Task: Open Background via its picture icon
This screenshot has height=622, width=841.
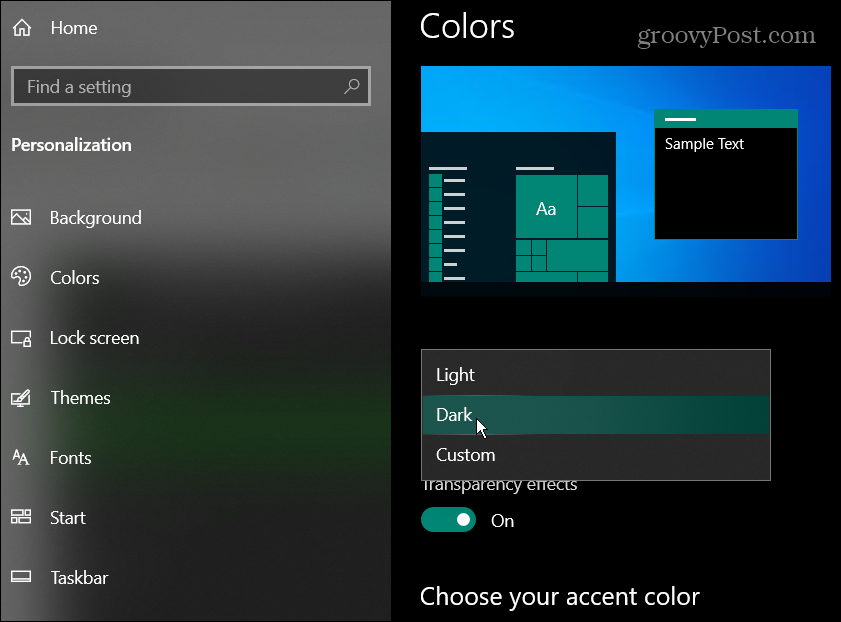Action: coord(21,218)
